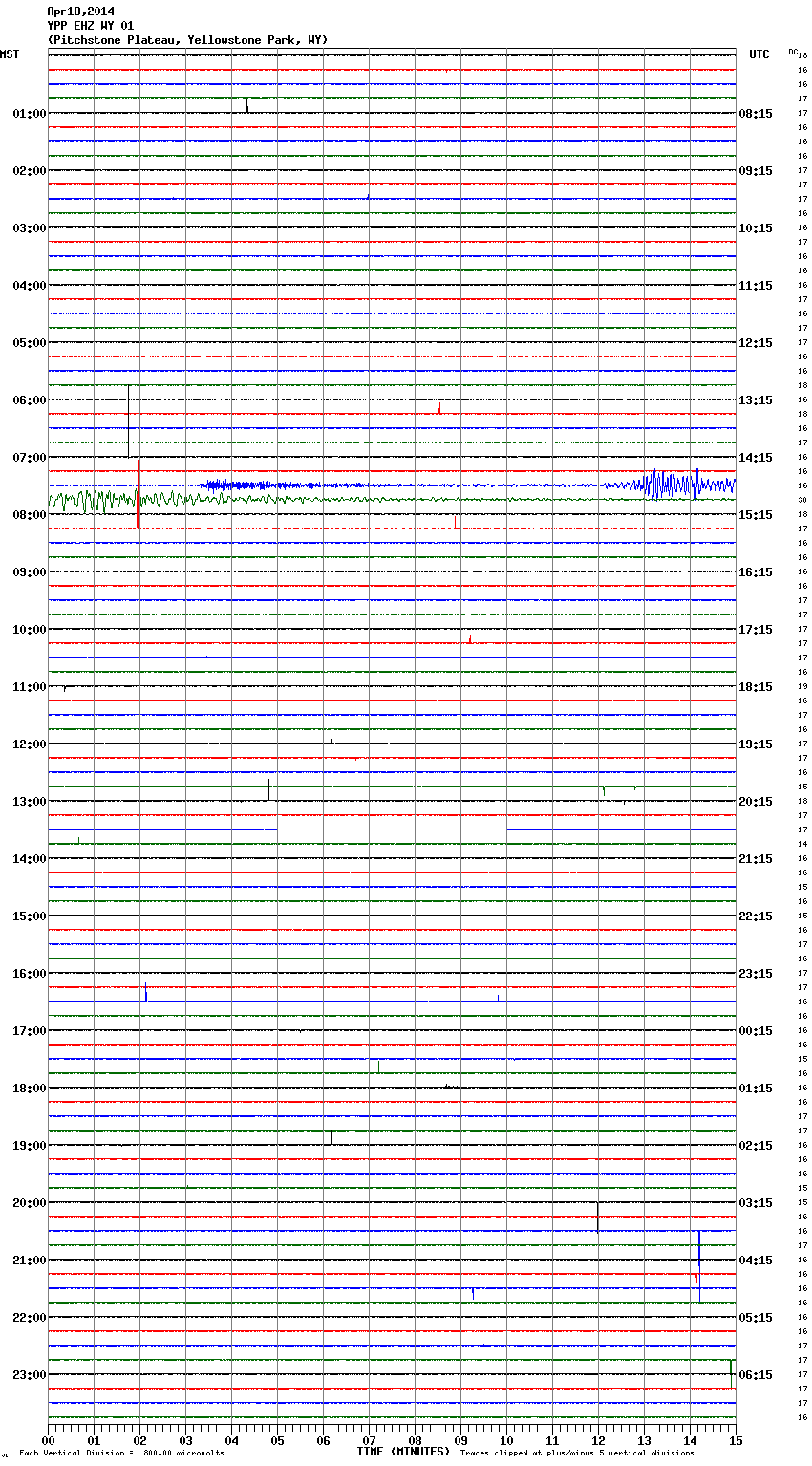Select the 16:00 MST time label
The image size is (812, 1466).
pos(29,974)
